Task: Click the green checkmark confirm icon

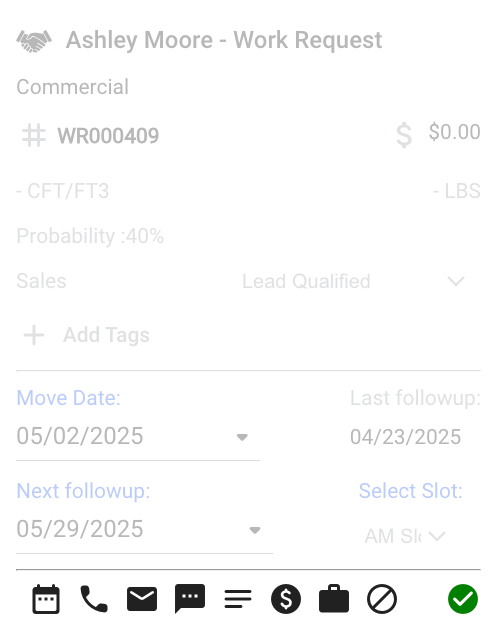Action: 463,599
